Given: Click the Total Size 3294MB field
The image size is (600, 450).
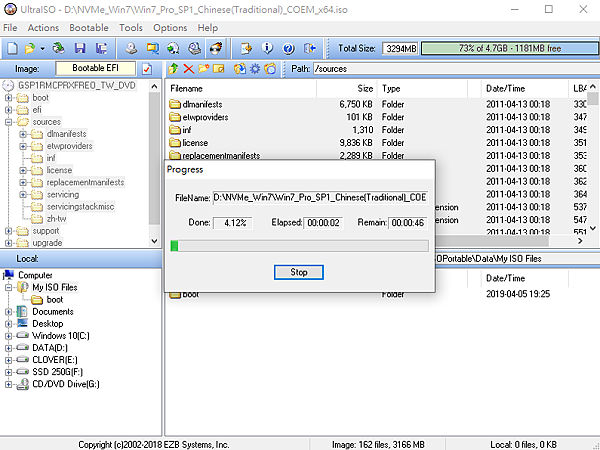Looking at the screenshot, I should click(400, 49).
